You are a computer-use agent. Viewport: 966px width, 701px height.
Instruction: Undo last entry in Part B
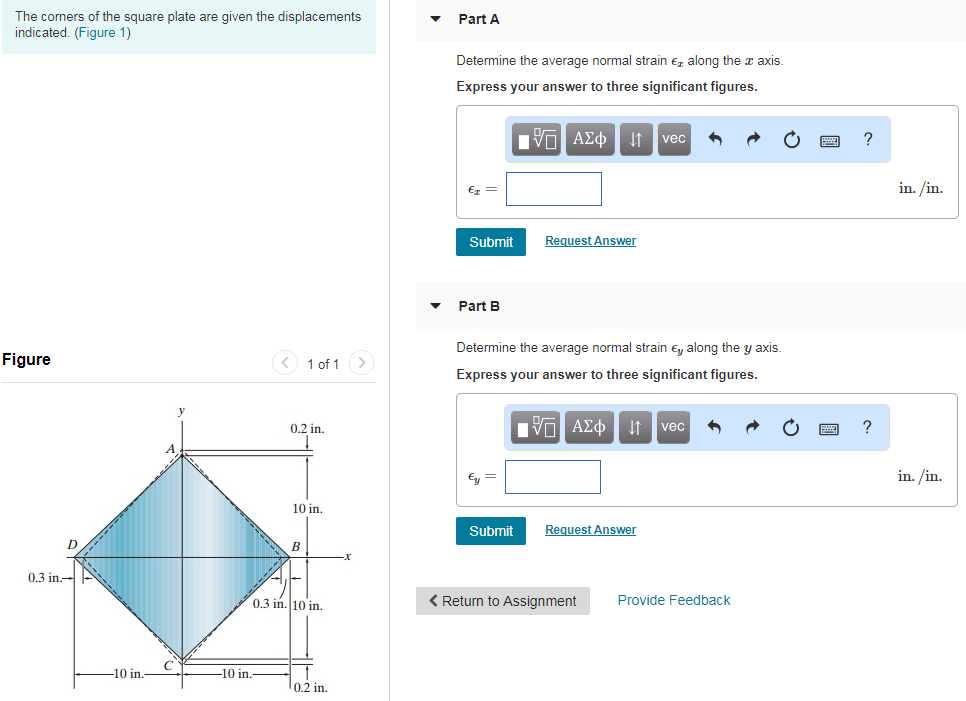713,427
